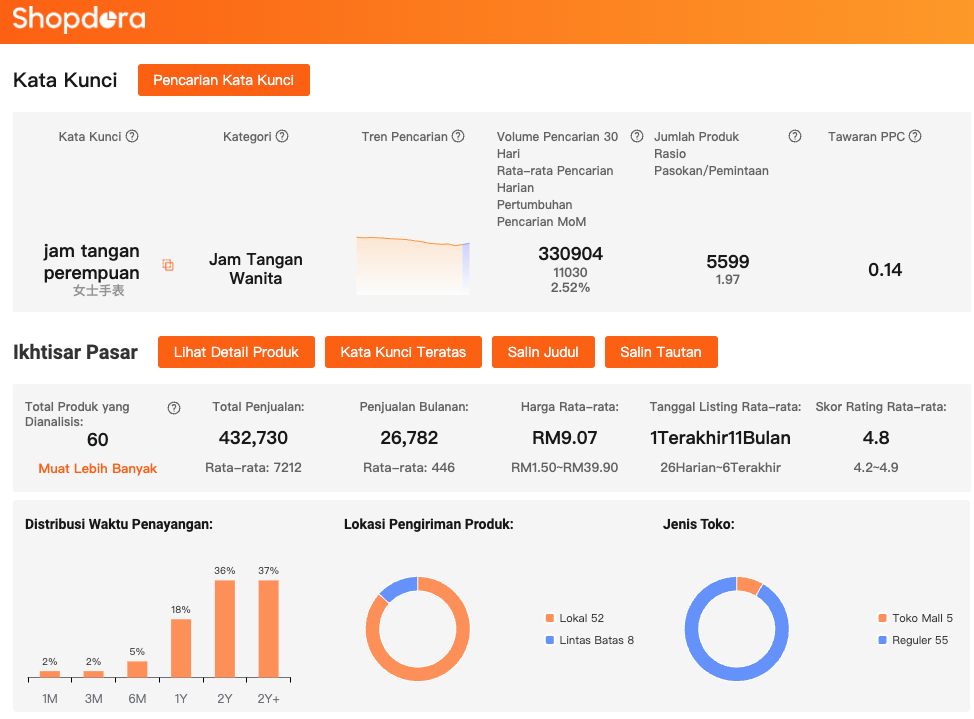
Task: Open Kata Kunci Teratas
Action: pyautogui.click(x=403, y=352)
